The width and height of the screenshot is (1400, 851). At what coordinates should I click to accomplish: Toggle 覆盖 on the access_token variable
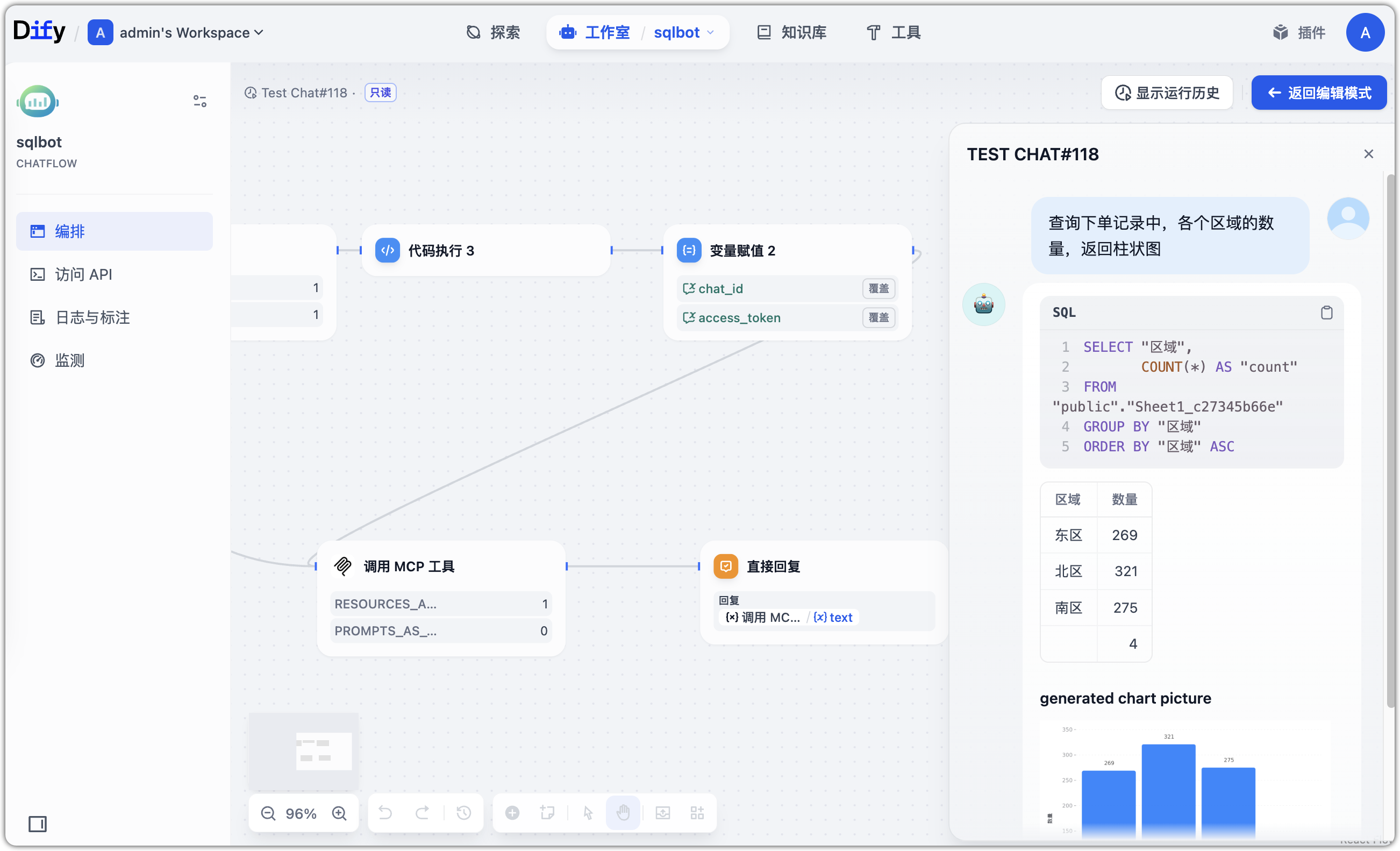click(x=878, y=318)
